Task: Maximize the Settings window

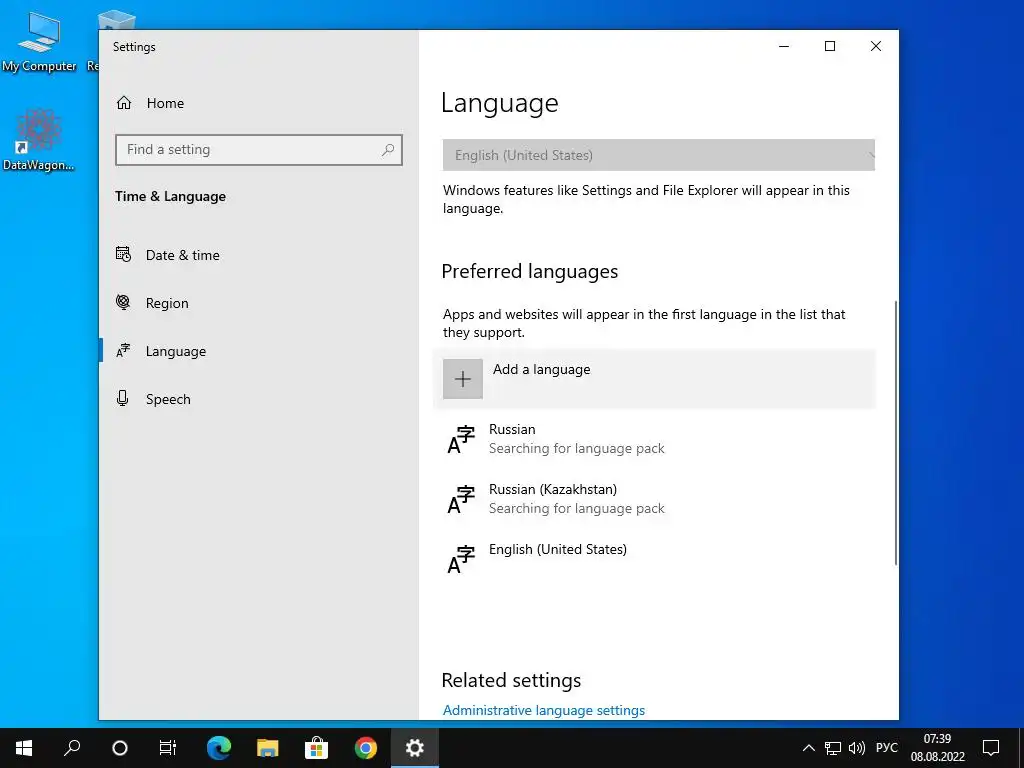Action: (x=829, y=46)
